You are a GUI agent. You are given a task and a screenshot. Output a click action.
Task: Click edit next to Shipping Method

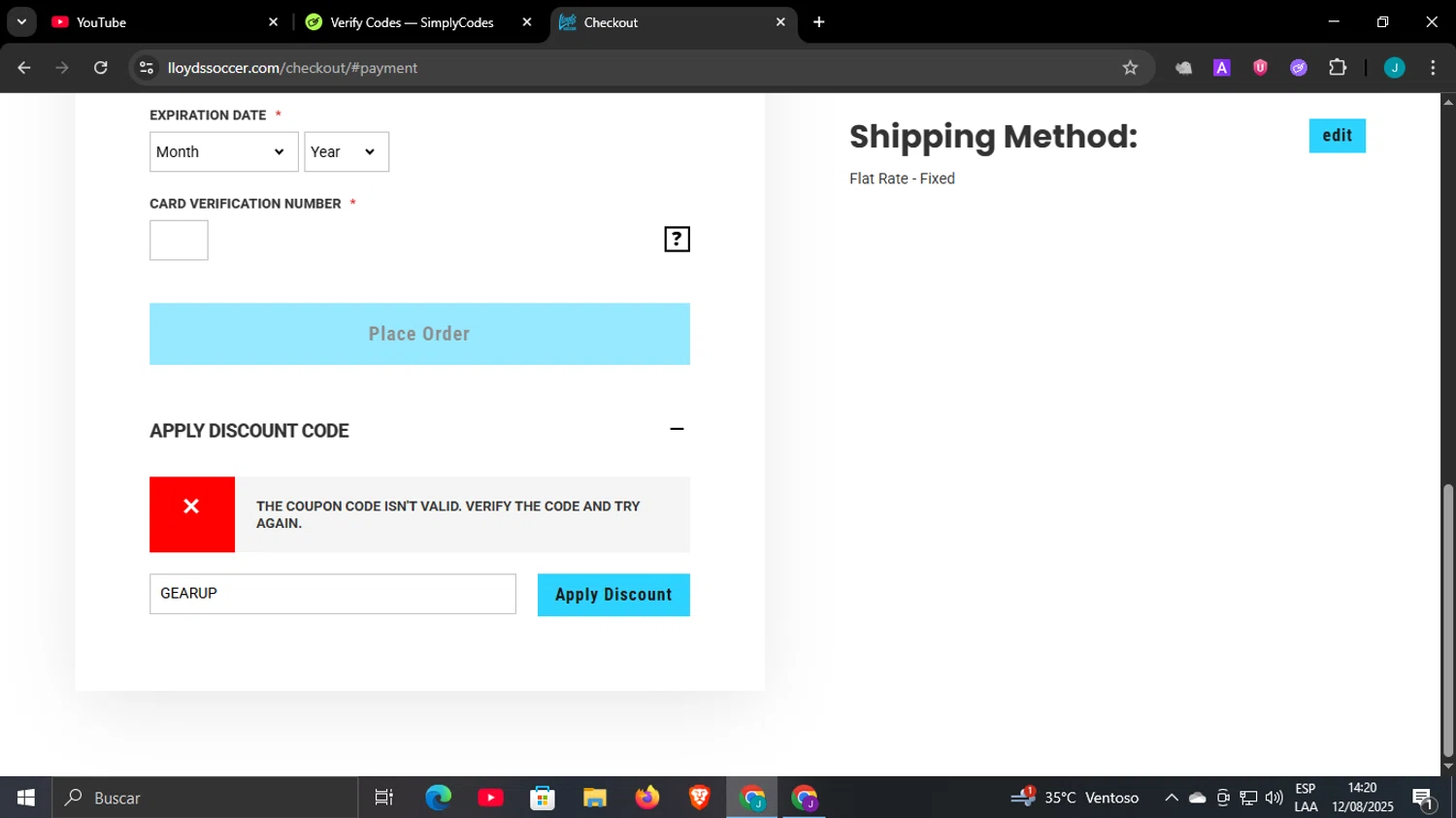(x=1337, y=136)
